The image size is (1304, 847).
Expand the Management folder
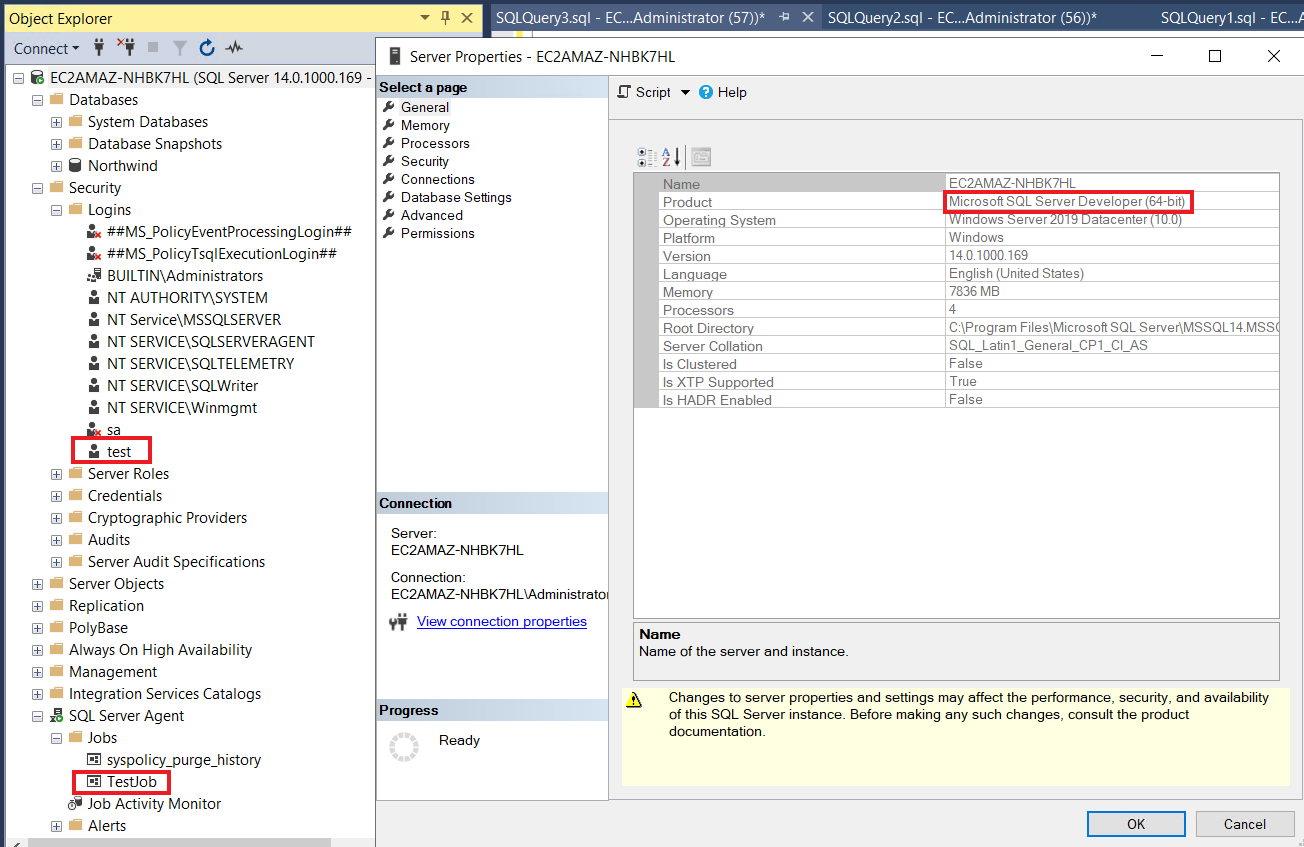tap(37, 672)
